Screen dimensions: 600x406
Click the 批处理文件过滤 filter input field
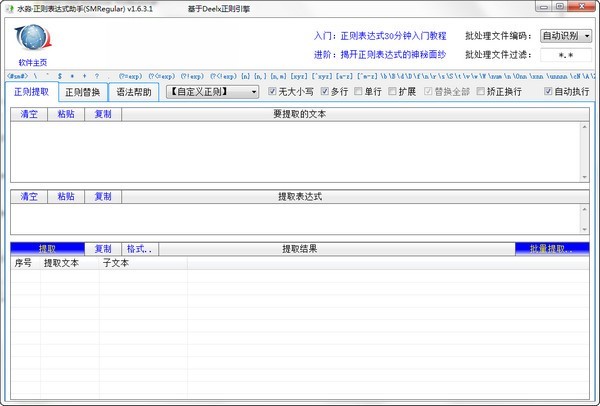566,55
